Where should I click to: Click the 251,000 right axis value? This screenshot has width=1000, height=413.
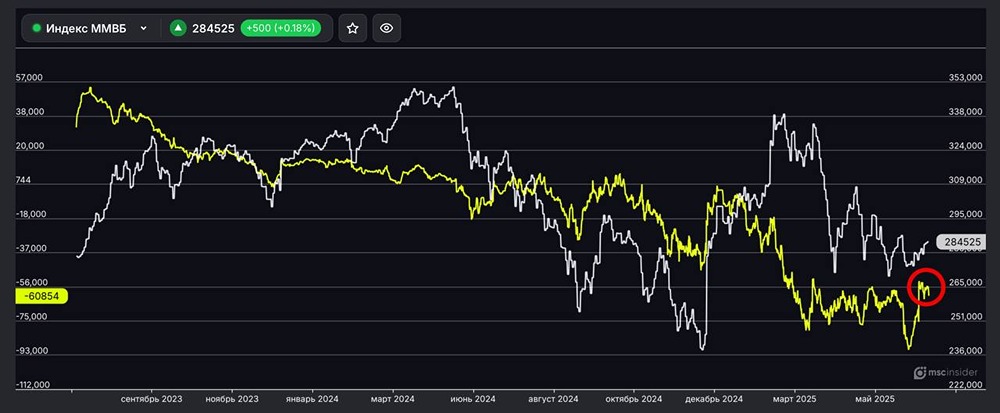966,317
